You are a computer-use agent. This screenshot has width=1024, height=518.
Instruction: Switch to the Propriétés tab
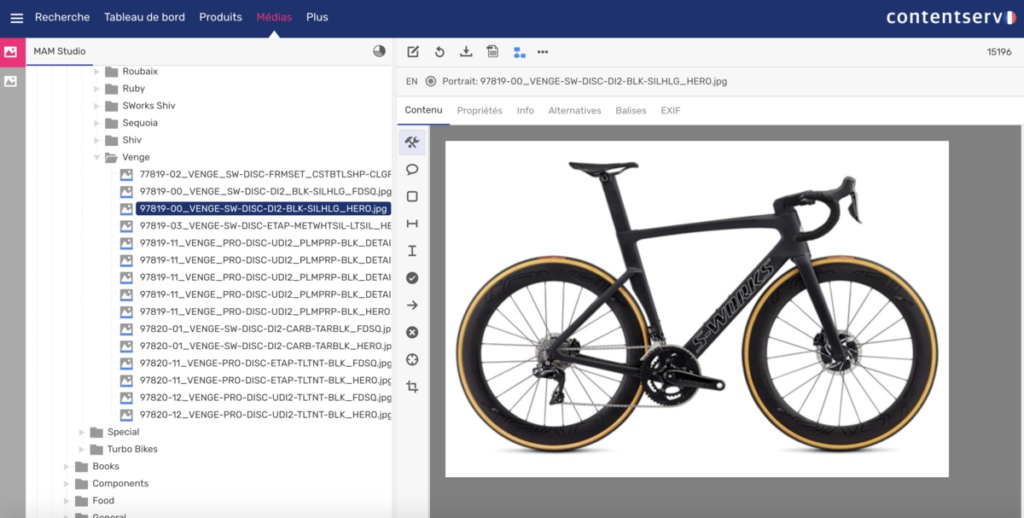click(x=479, y=111)
